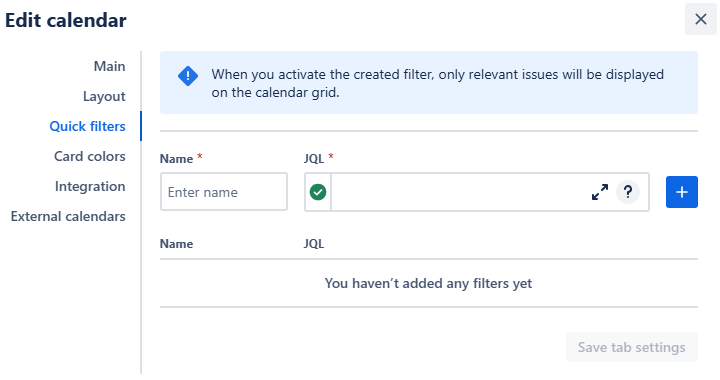Open the Integration tab
Image resolution: width=720 pixels, height=380 pixels.
pyautogui.click(x=90, y=186)
